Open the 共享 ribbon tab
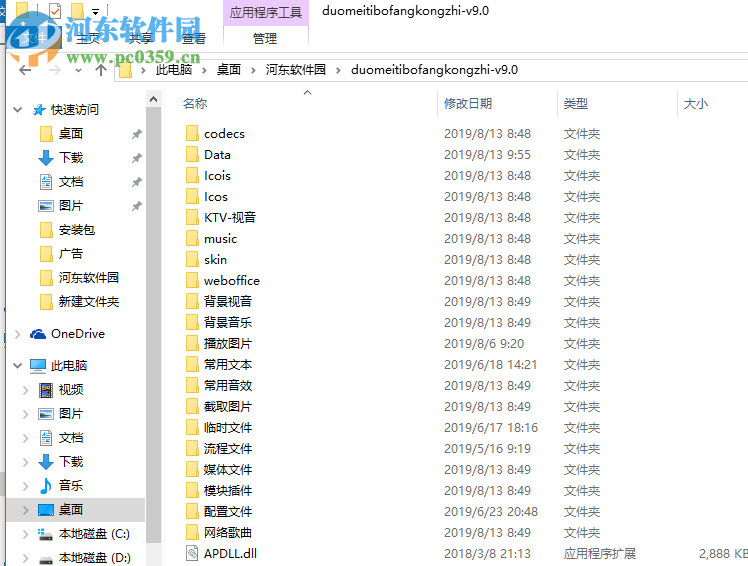This screenshot has width=748, height=566. [140, 39]
